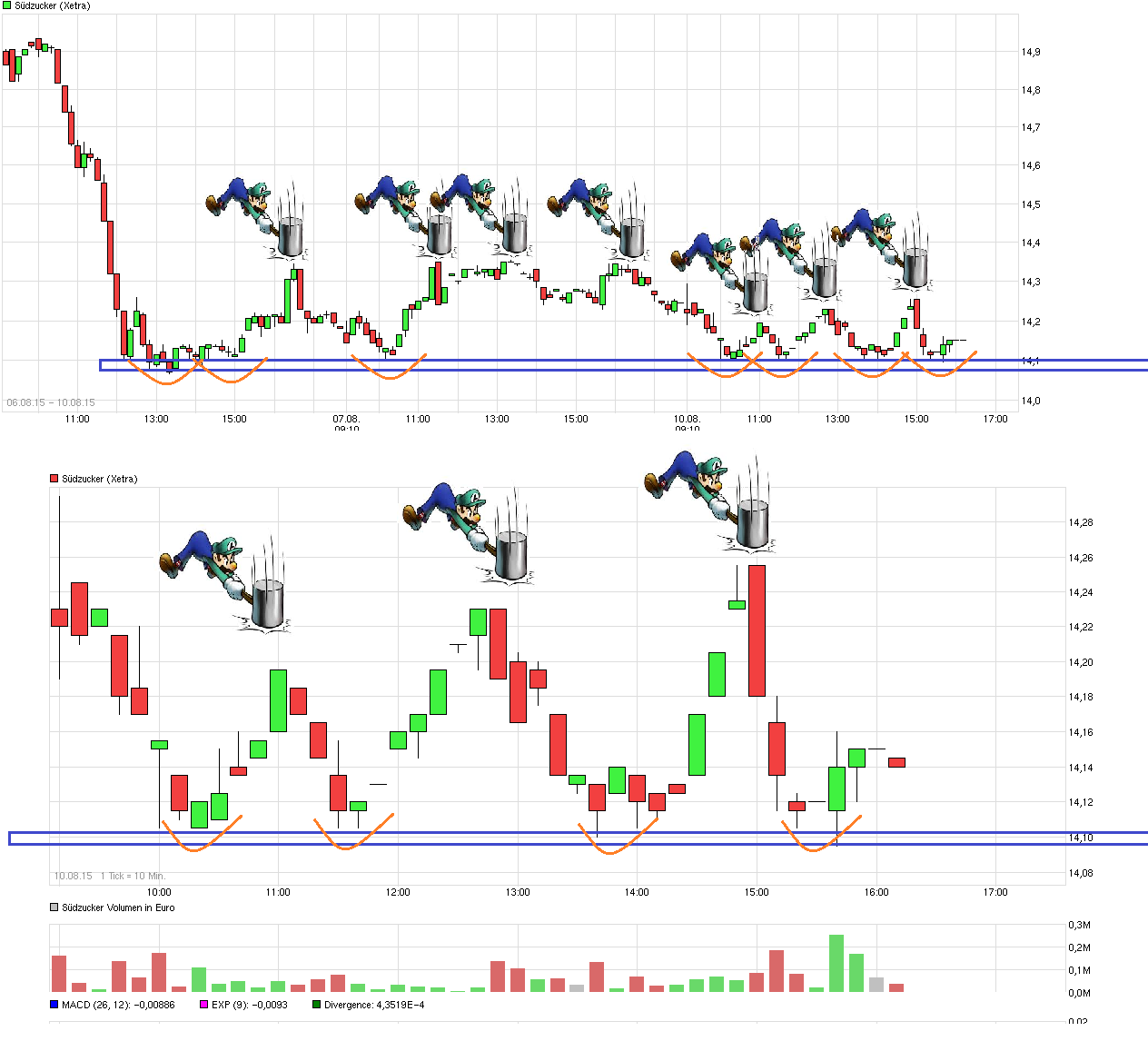Click the tall red candle at 15:00 in the lower chart
This screenshot has width=1148, height=1061.
(x=757, y=630)
